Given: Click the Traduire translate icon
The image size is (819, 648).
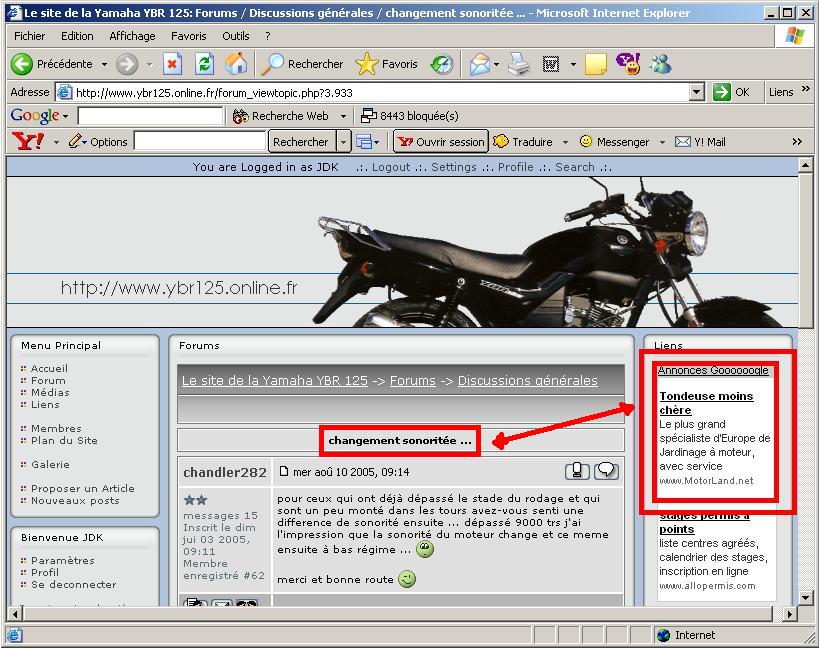Looking at the screenshot, I should point(501,141).
